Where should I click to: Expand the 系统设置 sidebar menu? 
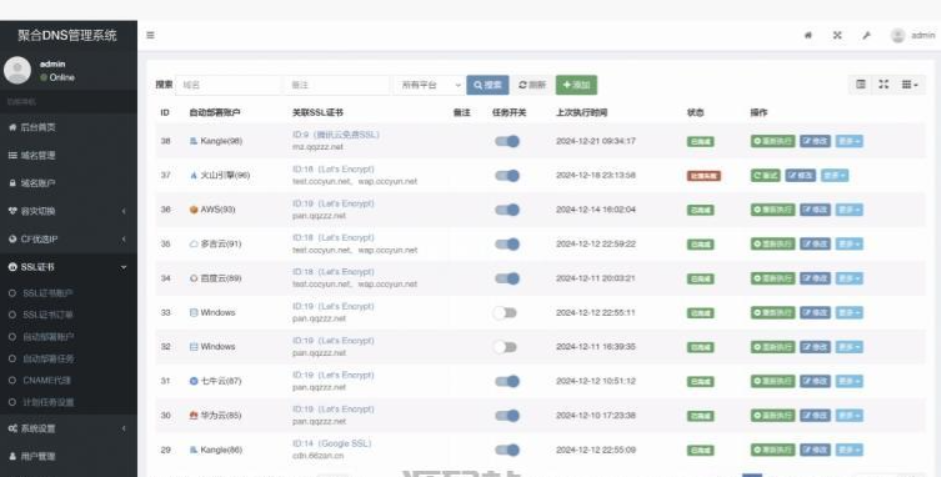click(68, 428)
